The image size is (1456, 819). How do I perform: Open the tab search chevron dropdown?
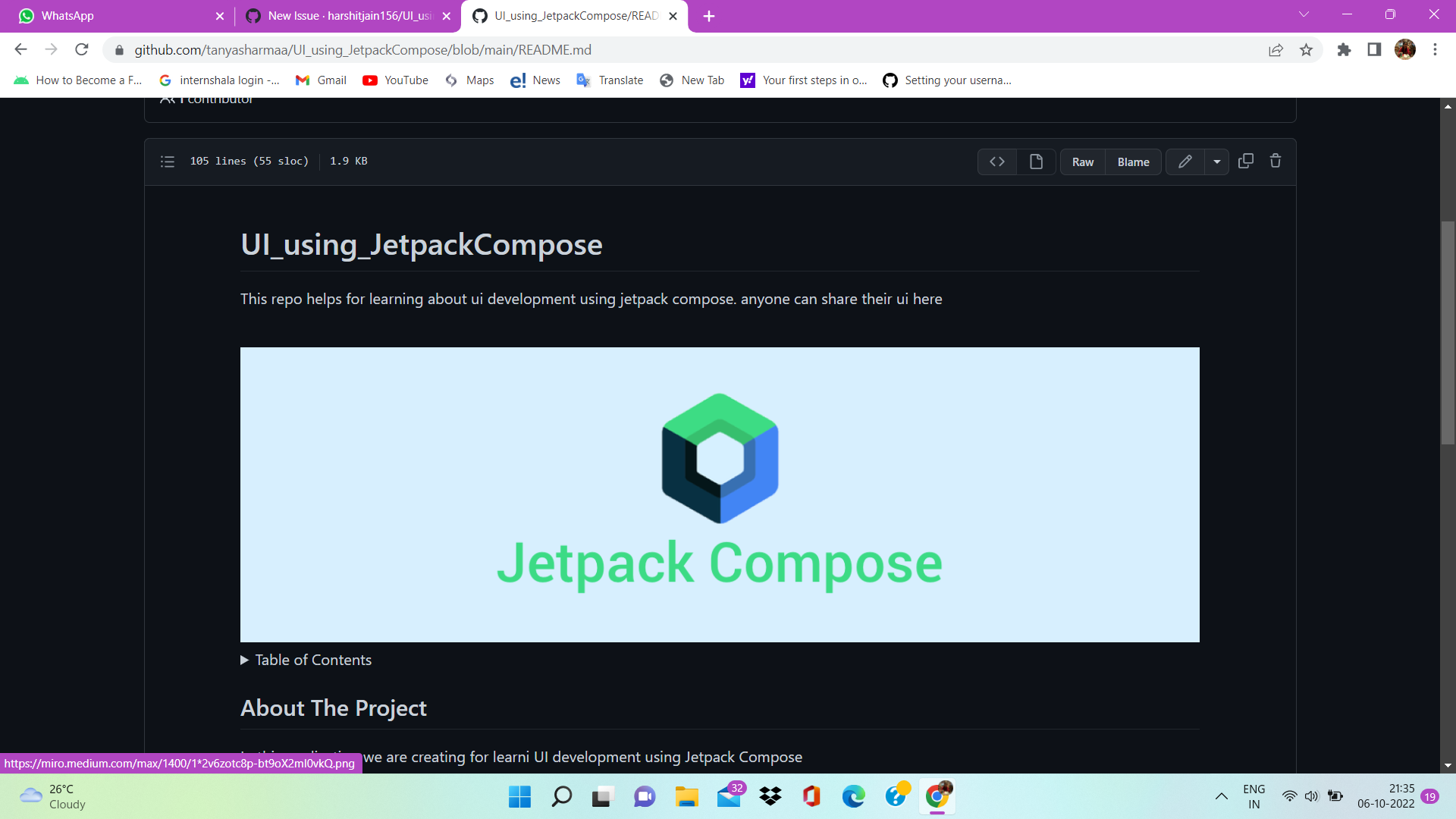click(1304, 14)
